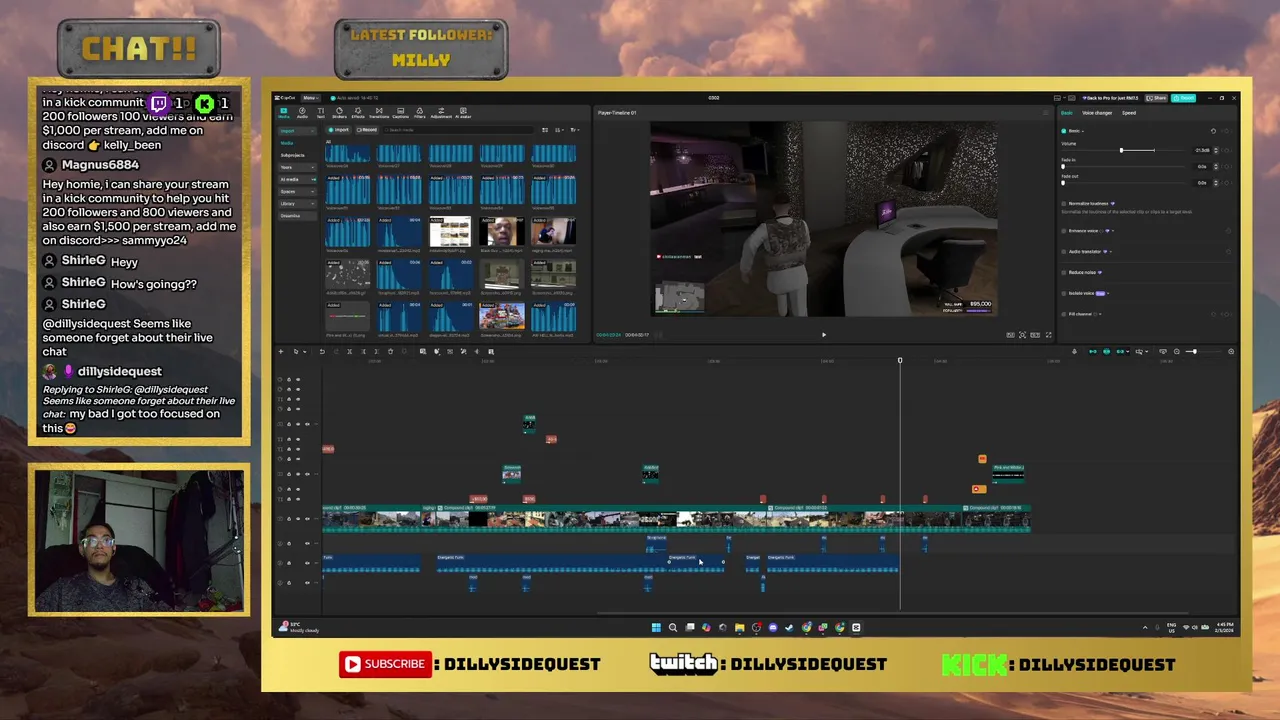1280x720 pixels.
Task: Open Windows Start menu
Action: pos(656,627)
